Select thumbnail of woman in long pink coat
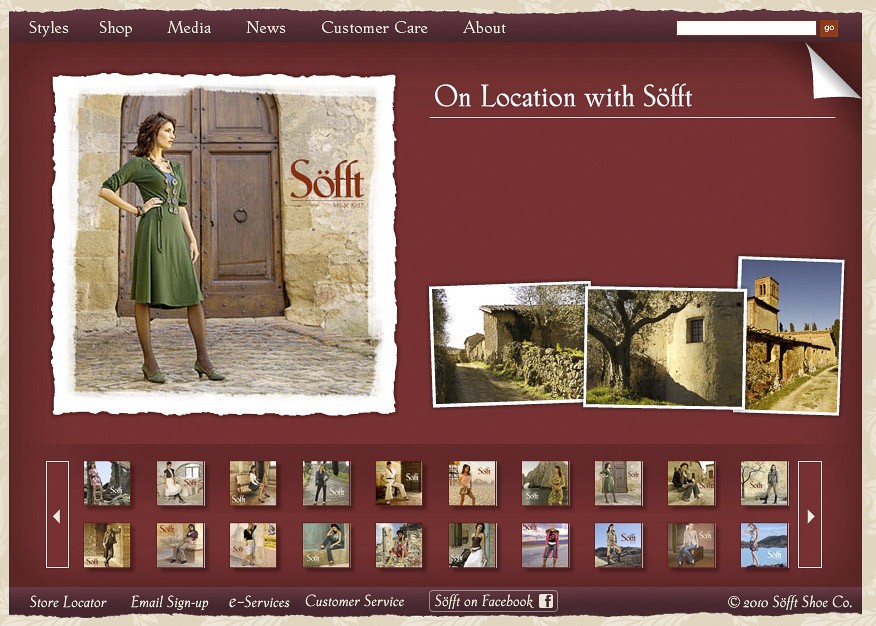Screen dimensions: 876x626 point(545,545)
